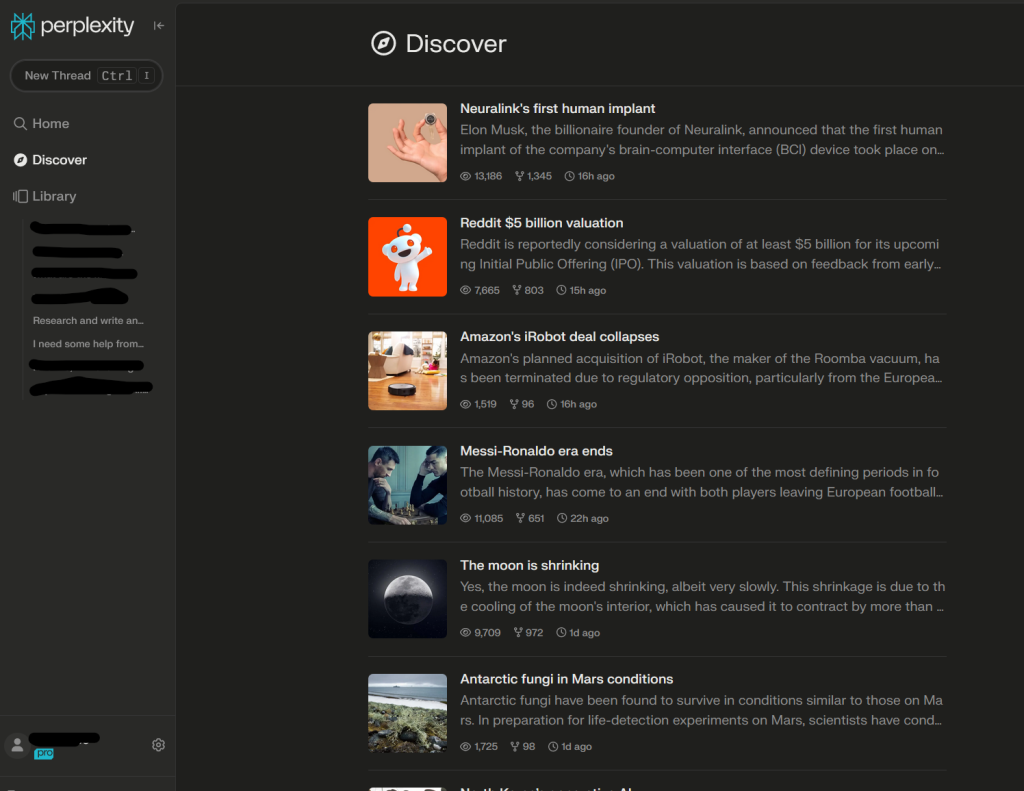Click the Antarctic fungi landscape thumbnail

coord(407,713)
